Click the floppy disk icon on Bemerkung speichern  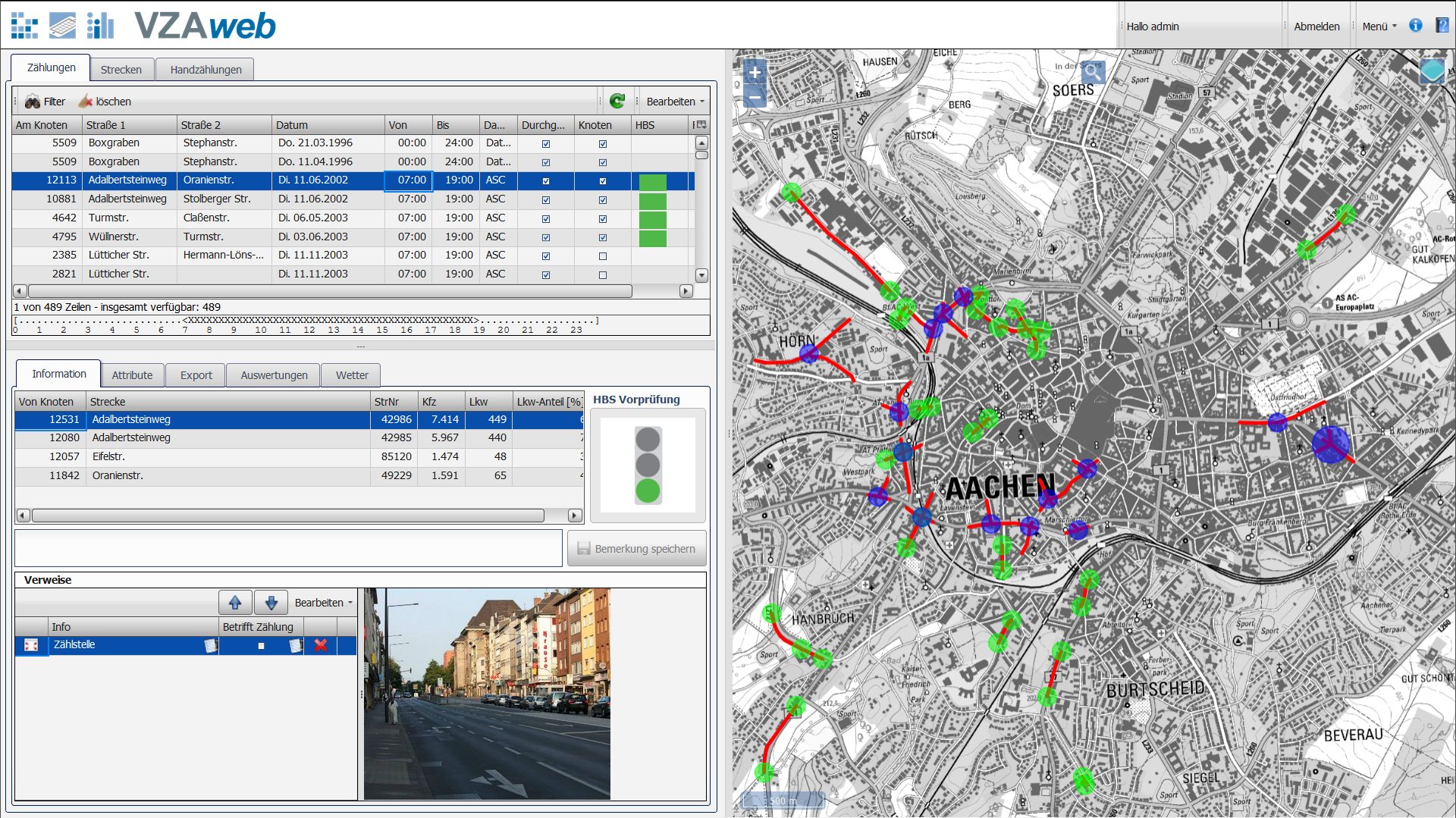[583, 548]
